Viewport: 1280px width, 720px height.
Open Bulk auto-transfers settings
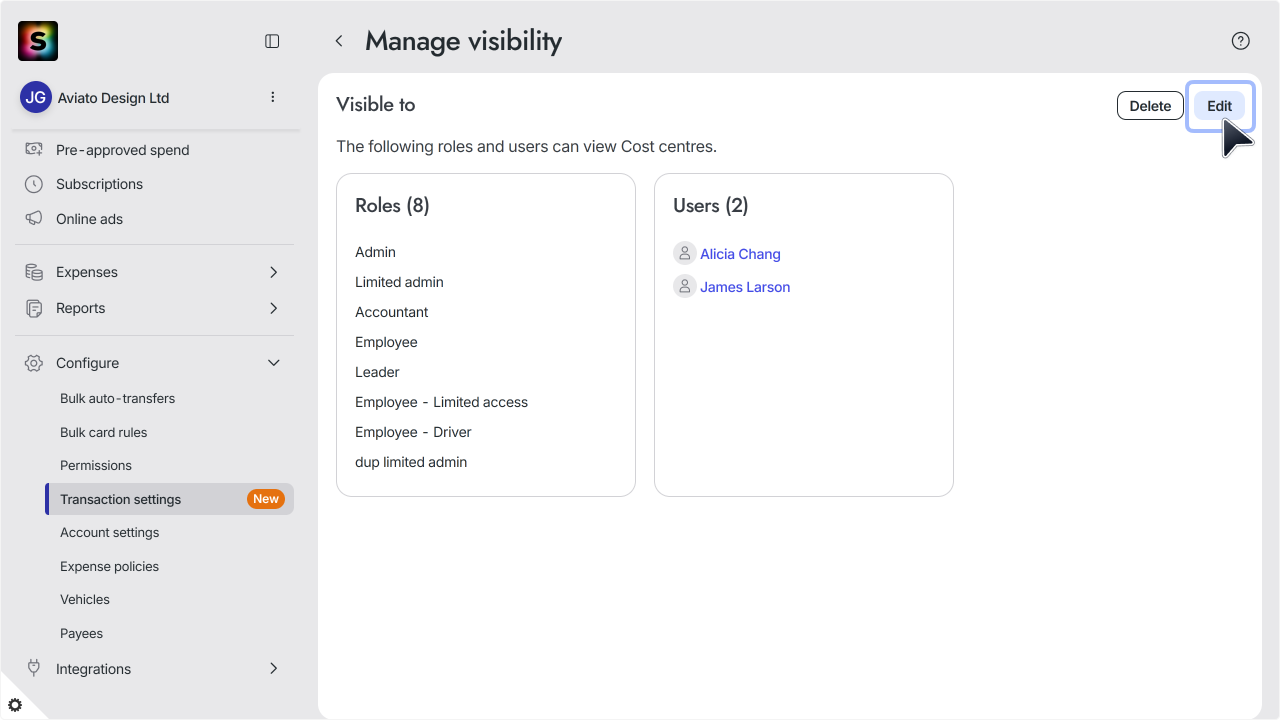coord(117,398)
